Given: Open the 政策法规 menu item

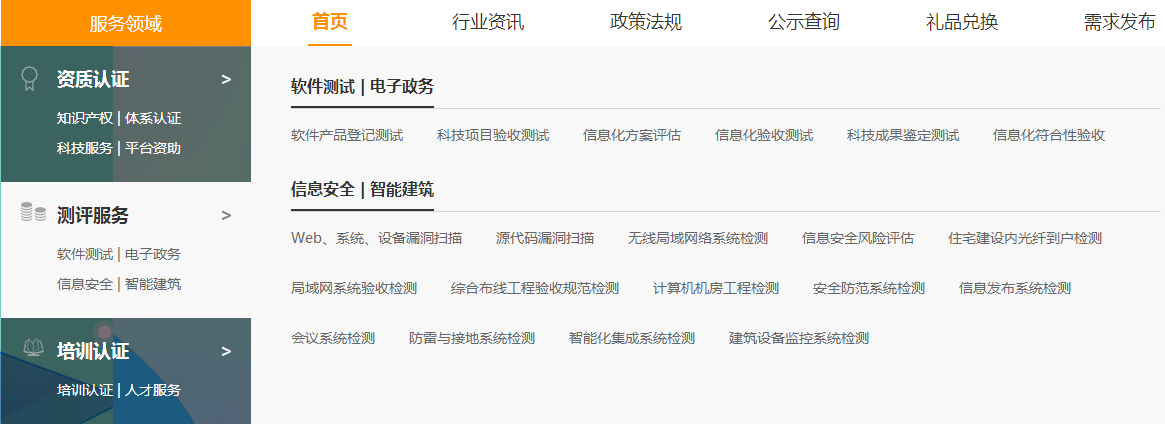Looking at the screenshot, I should coord(646,22).
